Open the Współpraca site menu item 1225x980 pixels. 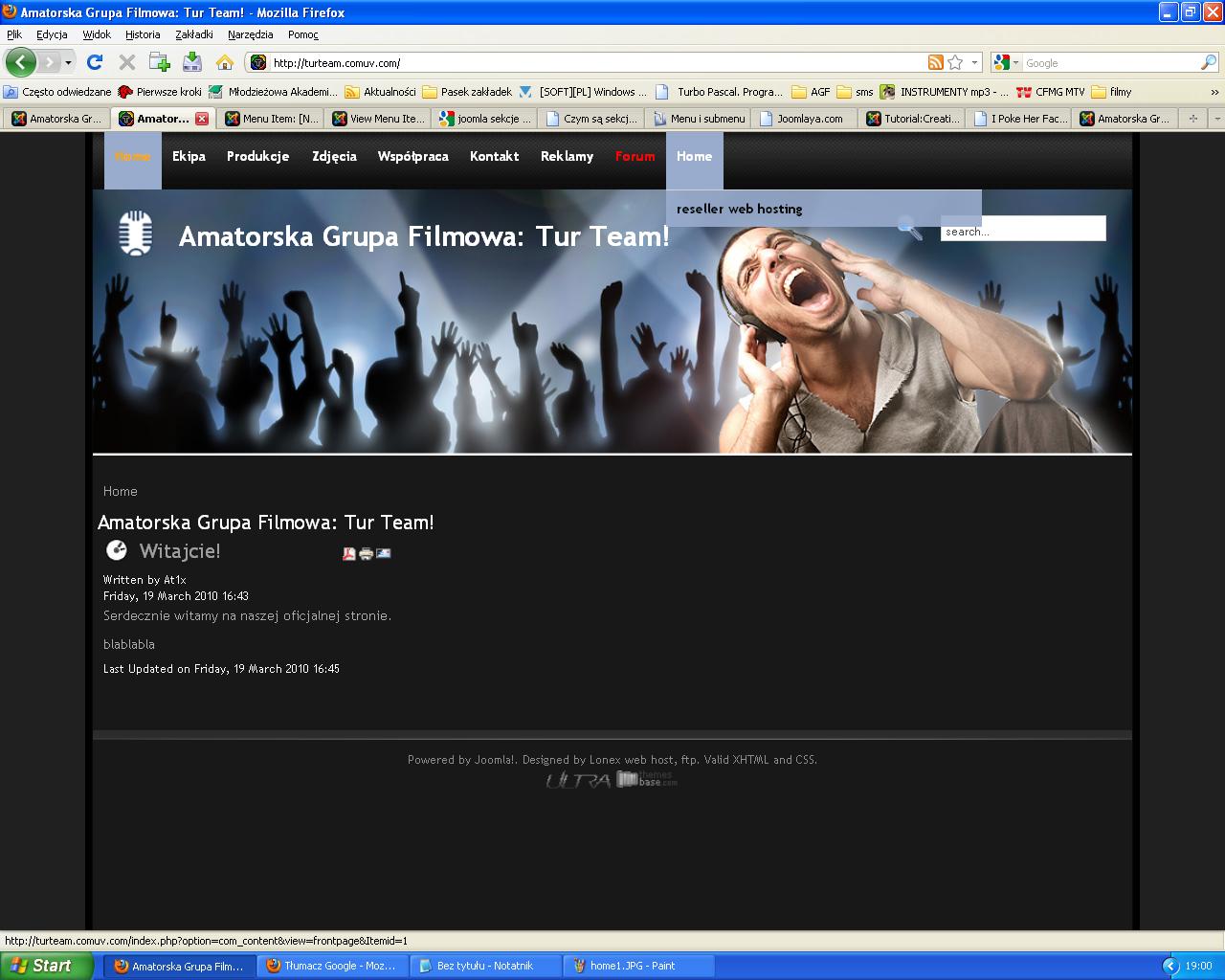click(412, 156)
